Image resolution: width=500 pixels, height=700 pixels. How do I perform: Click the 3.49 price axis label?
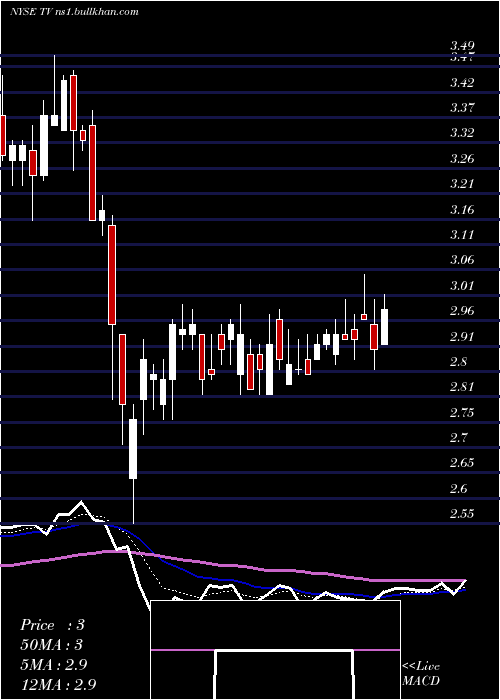[462, 46]
